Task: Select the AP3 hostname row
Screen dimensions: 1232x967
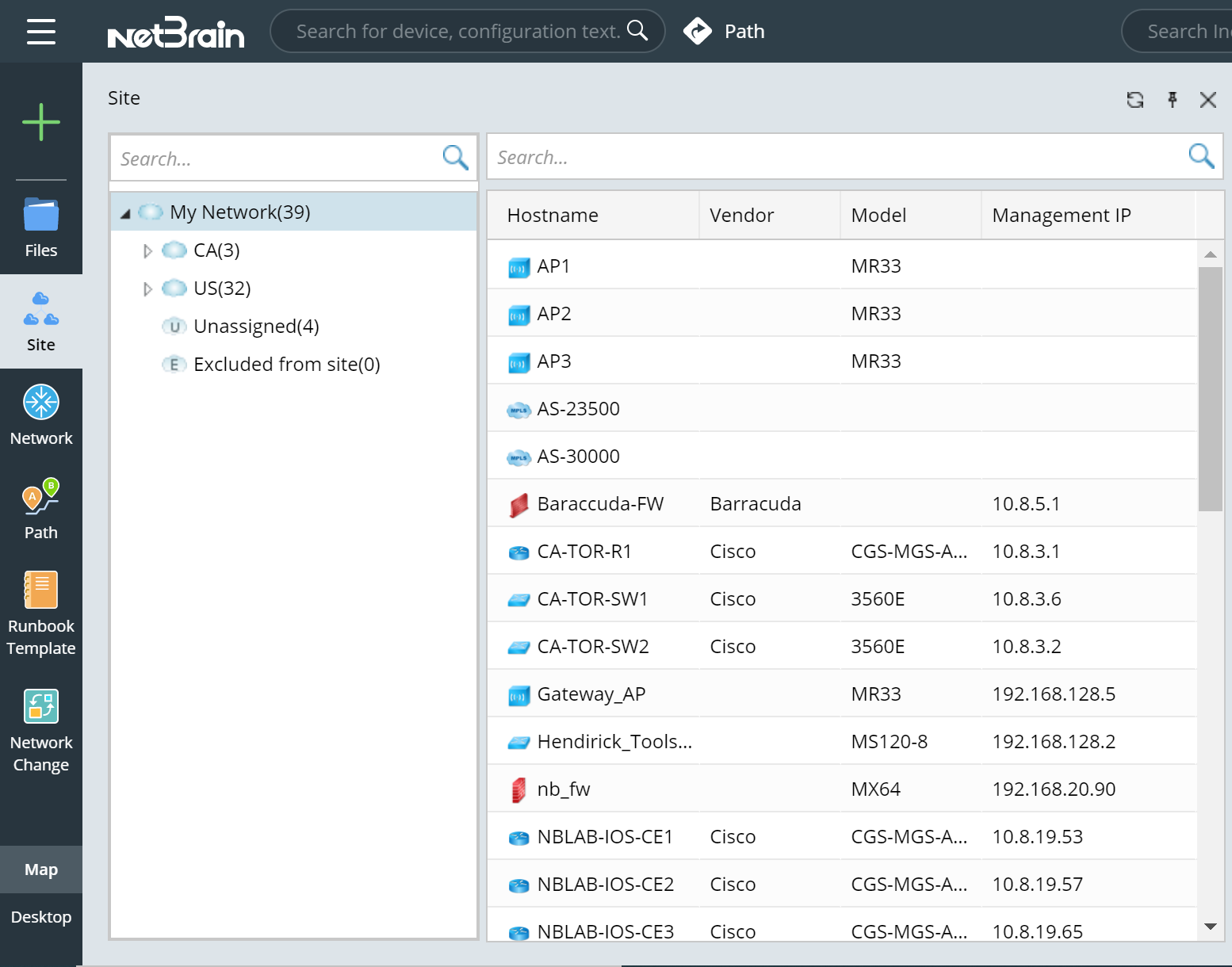Action: pyautogui.click(x=842, y=361)
